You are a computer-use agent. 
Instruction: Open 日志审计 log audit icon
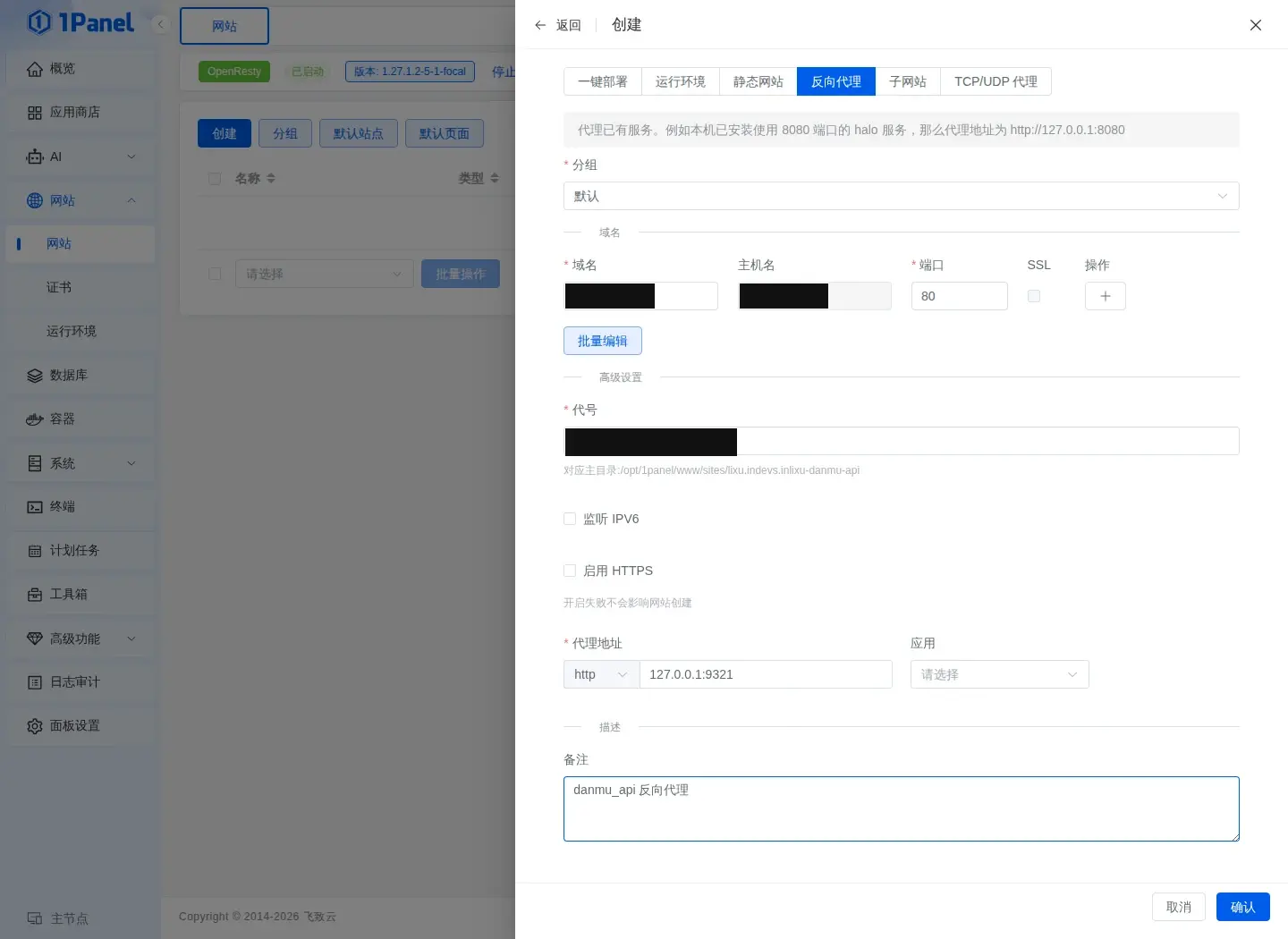35,682
